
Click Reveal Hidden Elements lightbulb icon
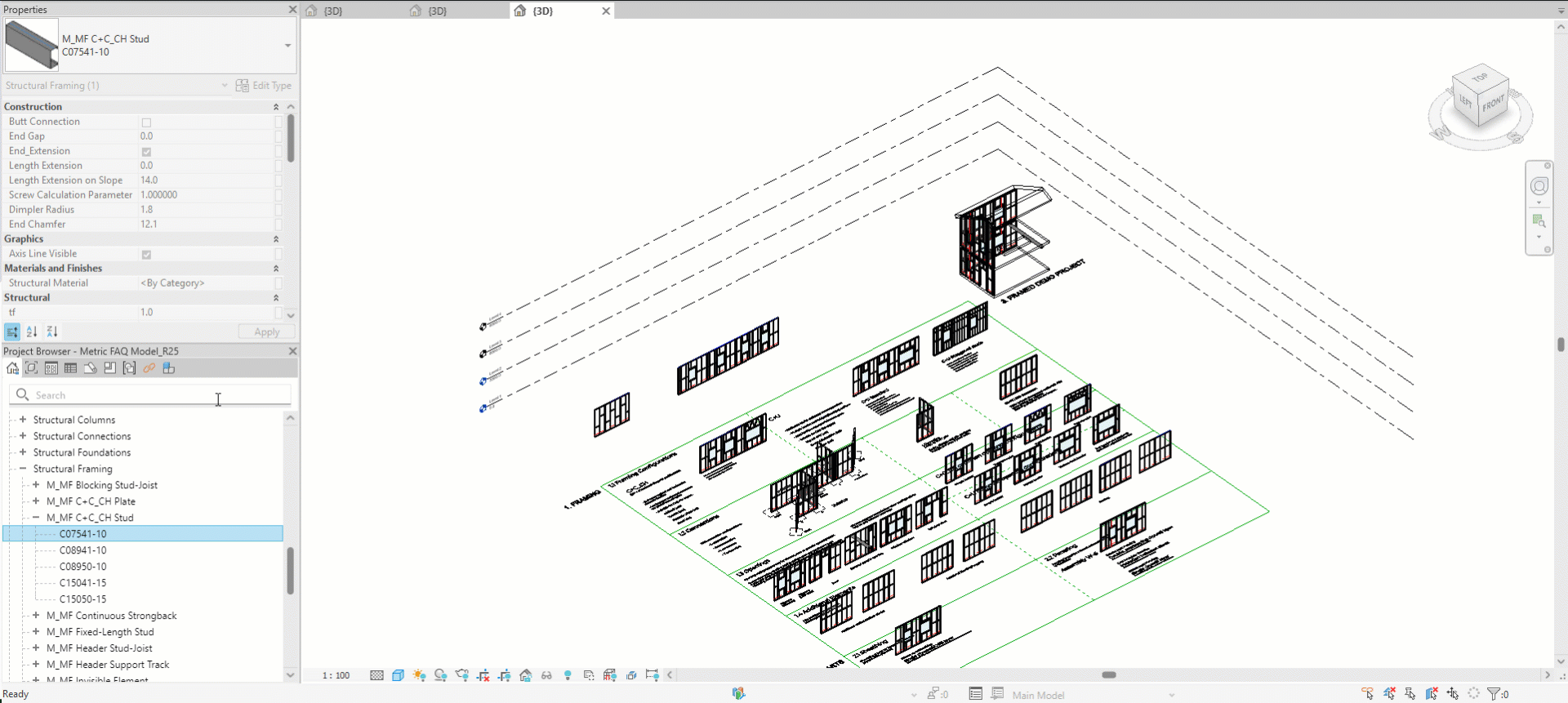click(x=568, y=675)
